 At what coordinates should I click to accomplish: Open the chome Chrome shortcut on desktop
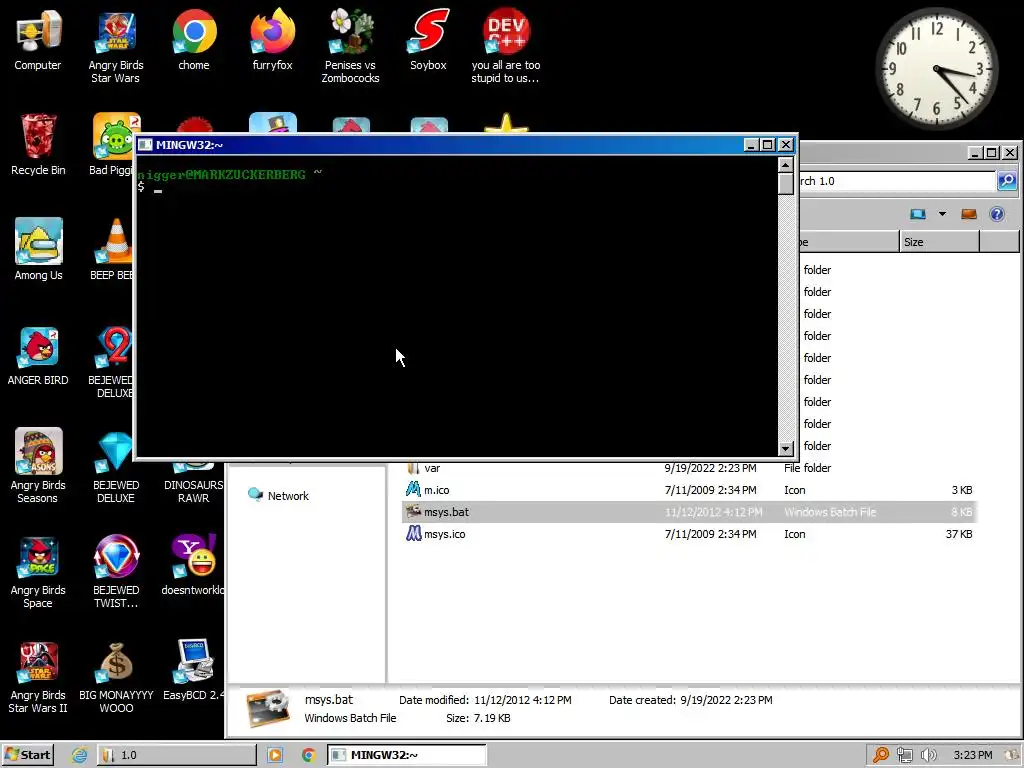[x=194, y=40]
